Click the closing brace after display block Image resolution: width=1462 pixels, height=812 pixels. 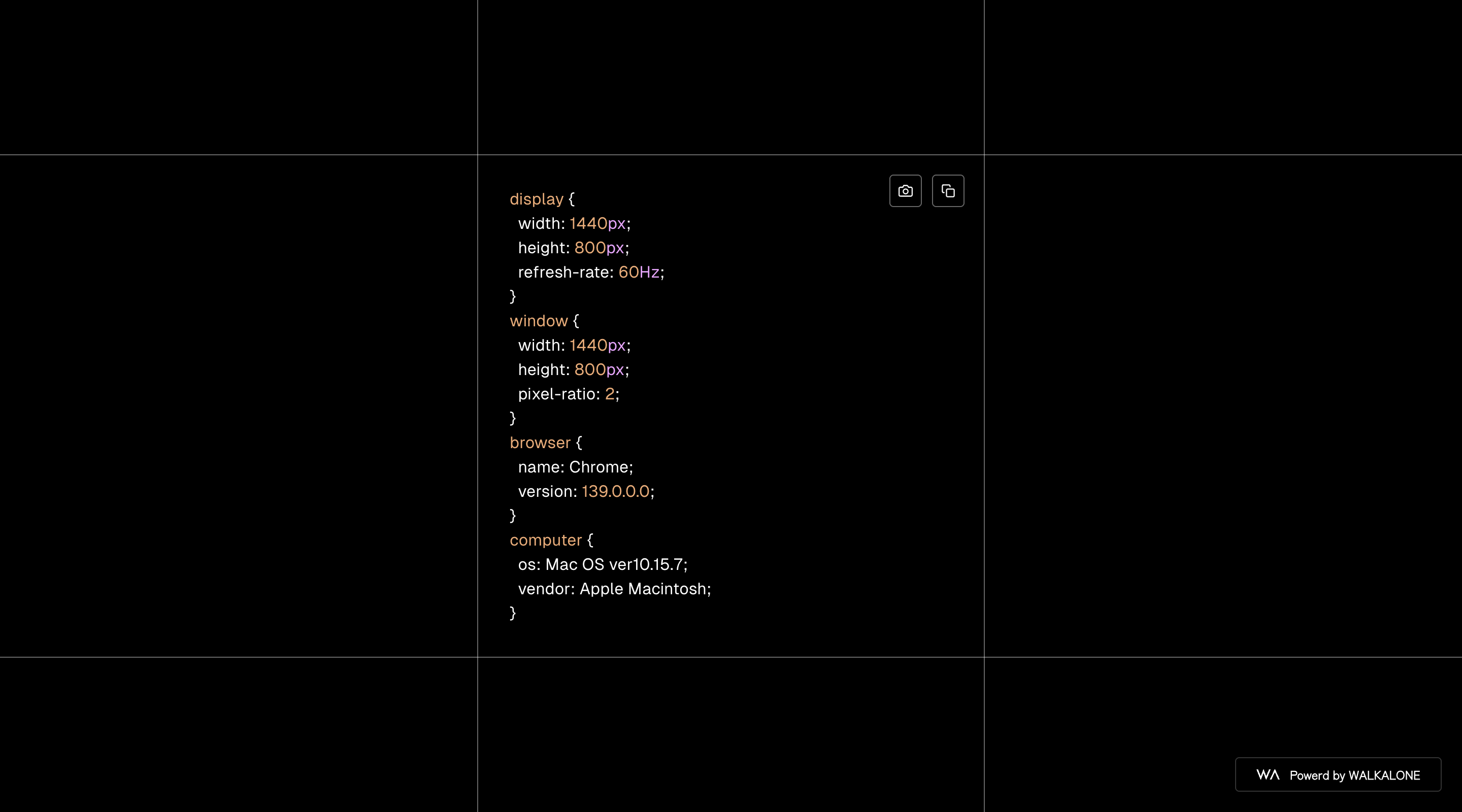coord(513,296)
